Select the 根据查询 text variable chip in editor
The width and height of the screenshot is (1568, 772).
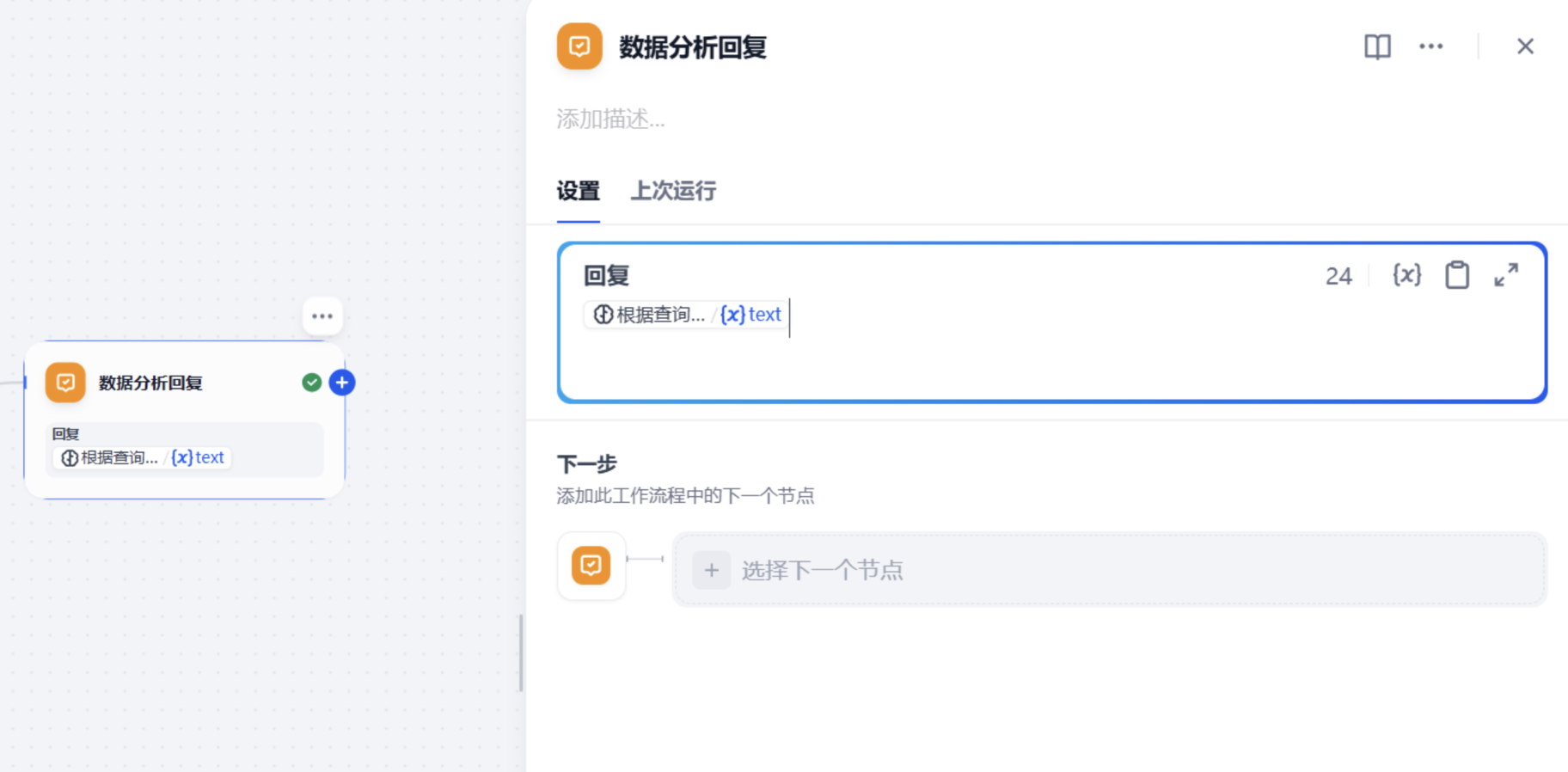tap(685, 315)
